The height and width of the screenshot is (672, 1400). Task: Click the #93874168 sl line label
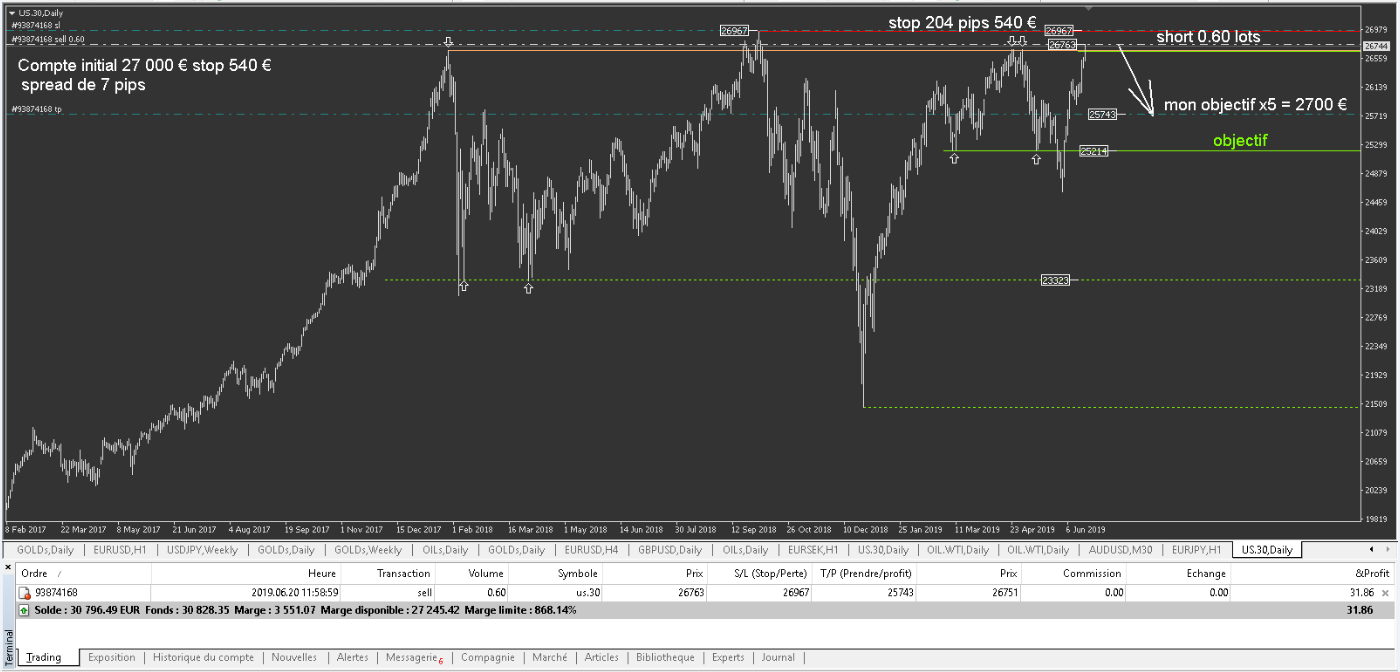pos(36,25)
